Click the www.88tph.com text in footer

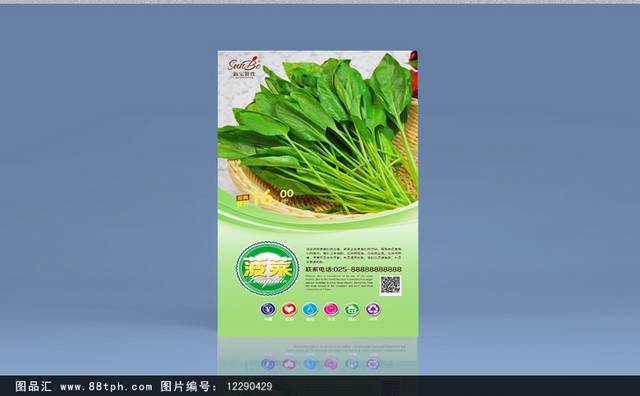[106, 387]
